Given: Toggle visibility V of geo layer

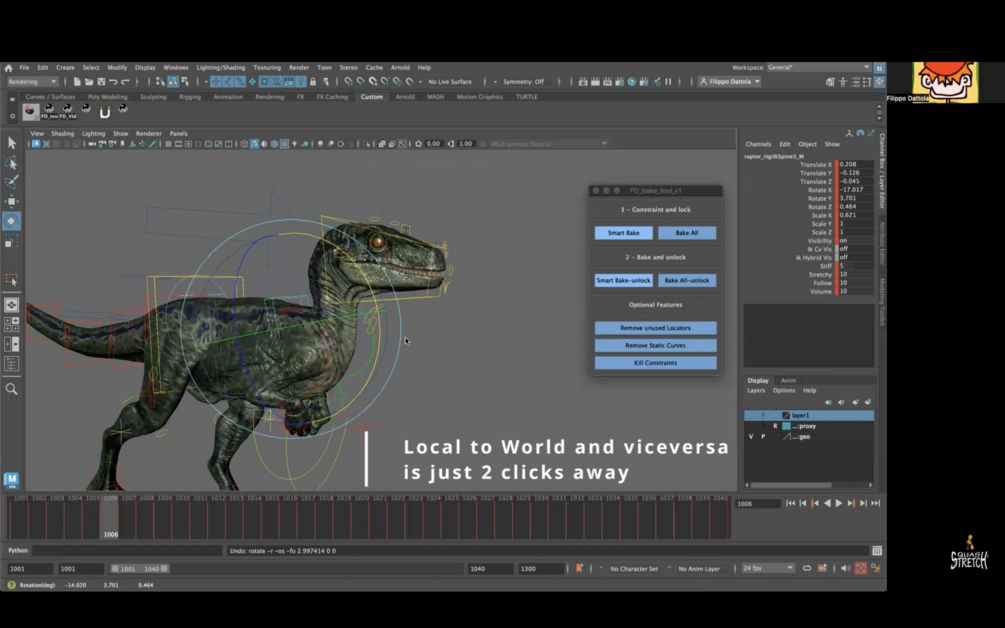Looking at the screenshot, I should click(x=751, y=436).
